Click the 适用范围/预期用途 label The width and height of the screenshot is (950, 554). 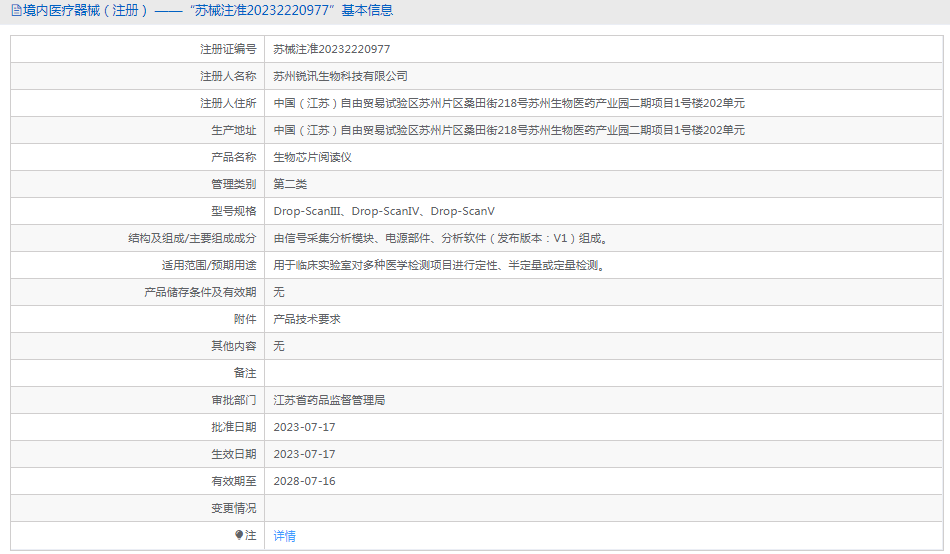pos(208,265)
